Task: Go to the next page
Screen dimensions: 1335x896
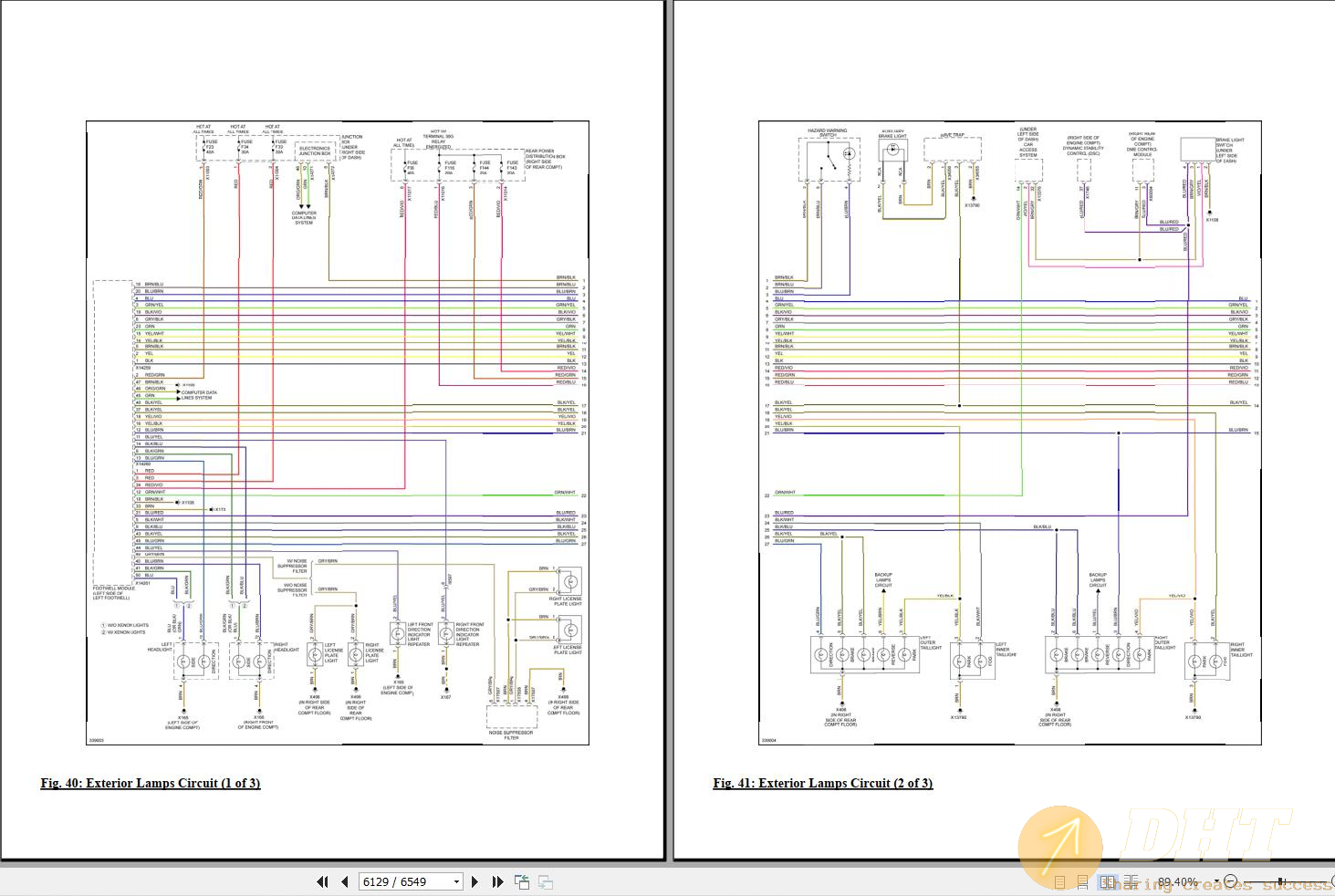Action: tap(475, 881)
